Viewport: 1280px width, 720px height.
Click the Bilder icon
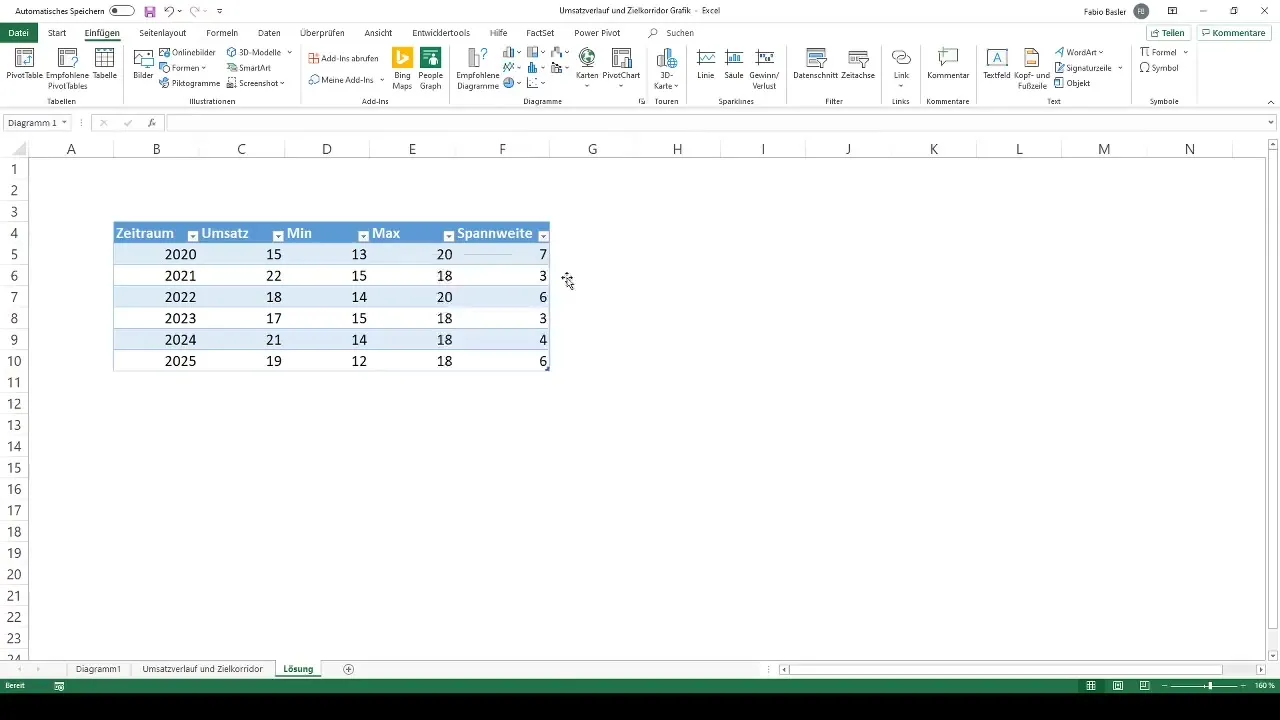click(x=143, y=66)
